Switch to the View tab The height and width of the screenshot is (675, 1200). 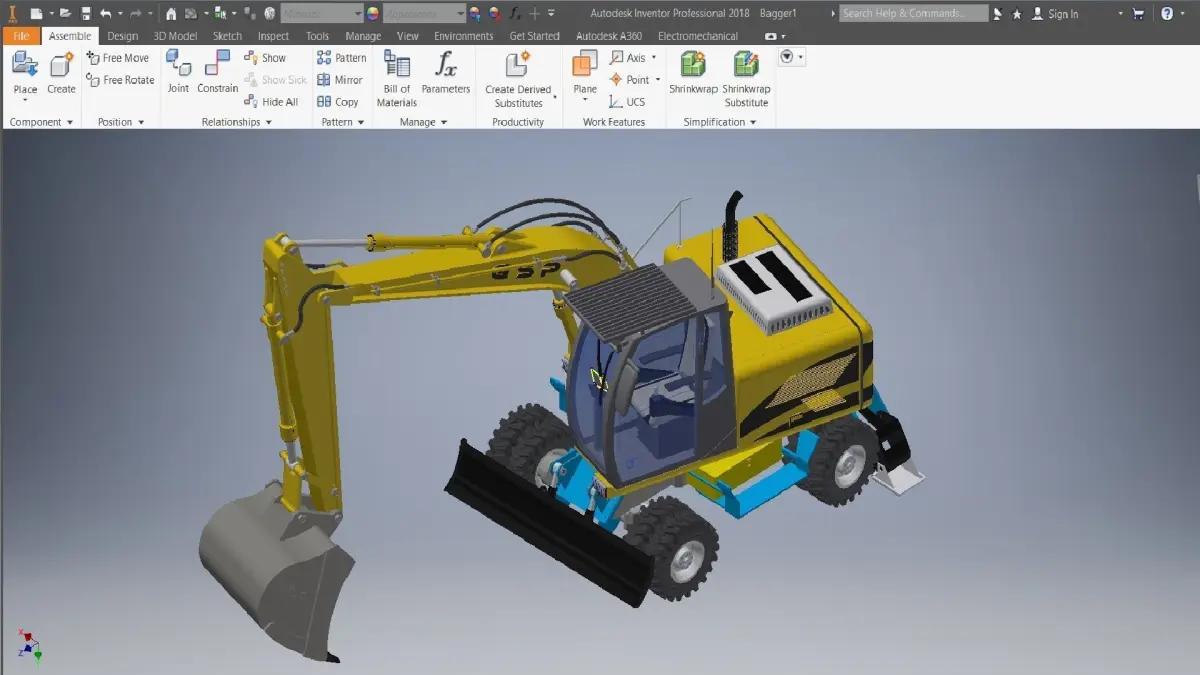click(407, 36)
